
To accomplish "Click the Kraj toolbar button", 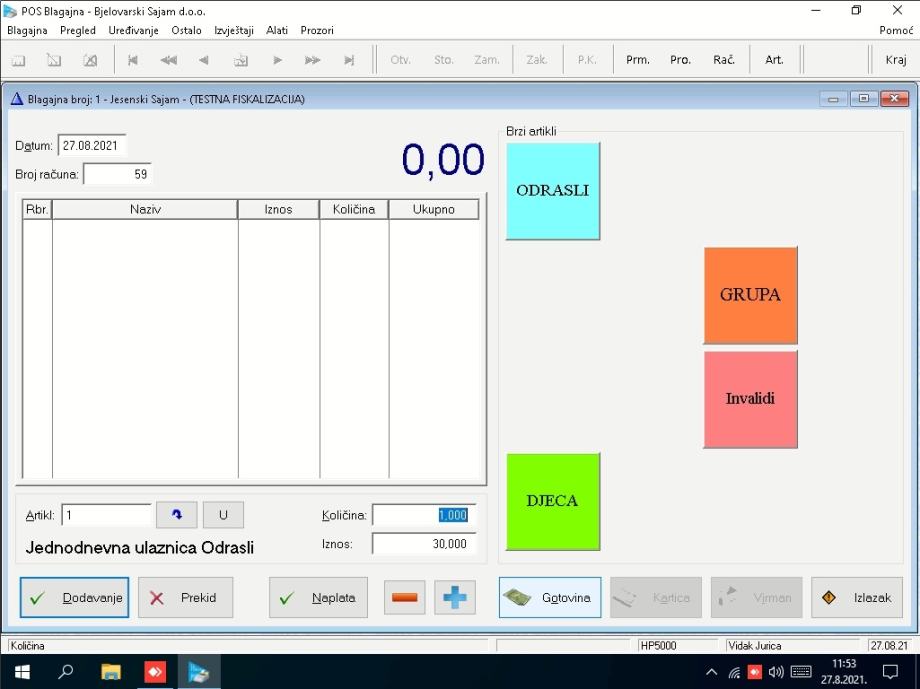I will (896, 60).
